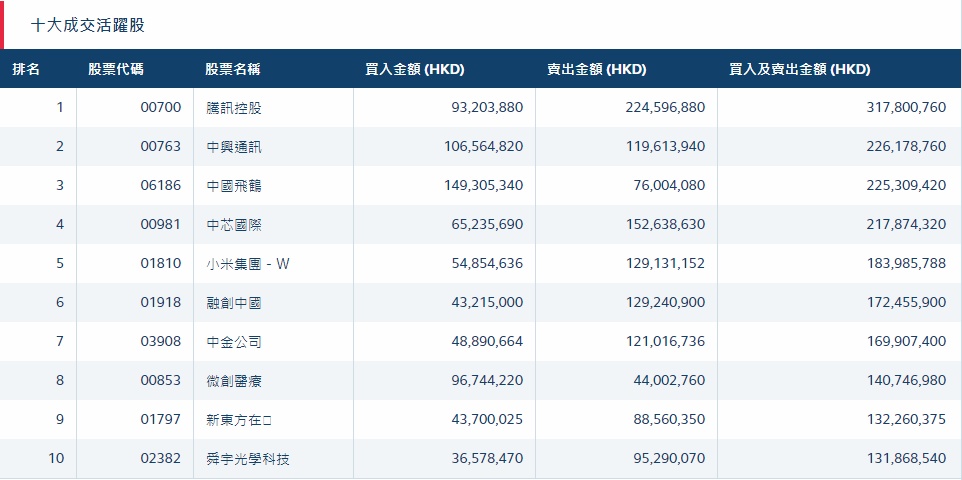Screen dimensions: 962x480
Task: Click the 買入及賣出金額 (HKD) column header
Action: [800, 69]
